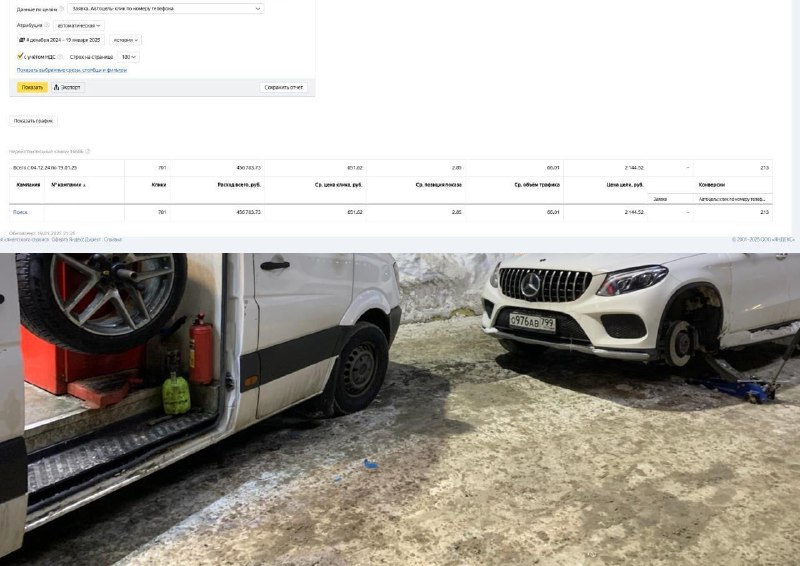Click help icon next to 'с учётом НДС'

[60, 57]
